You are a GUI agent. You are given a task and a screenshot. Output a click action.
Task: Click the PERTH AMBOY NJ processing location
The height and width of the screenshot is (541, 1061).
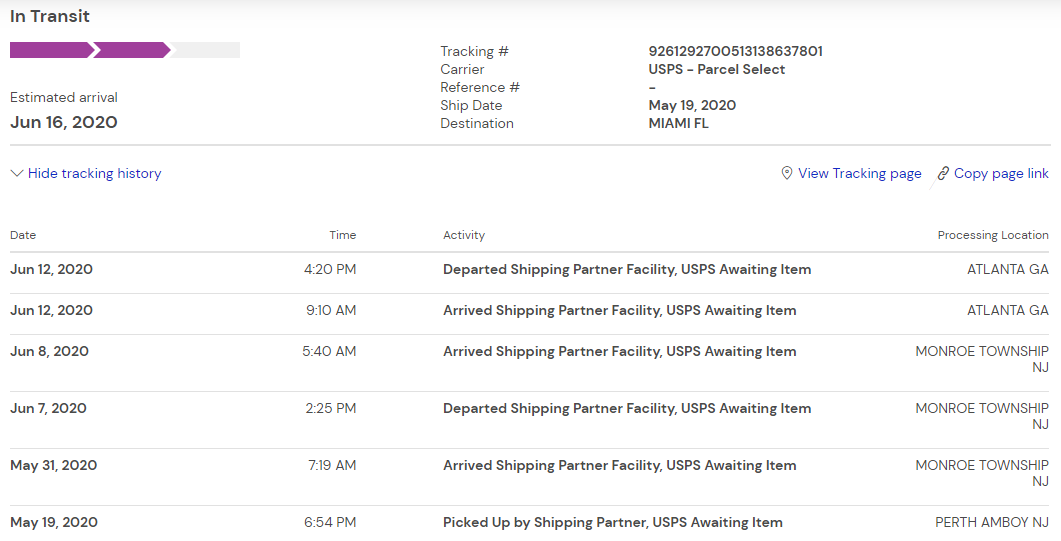coord(991,522)
